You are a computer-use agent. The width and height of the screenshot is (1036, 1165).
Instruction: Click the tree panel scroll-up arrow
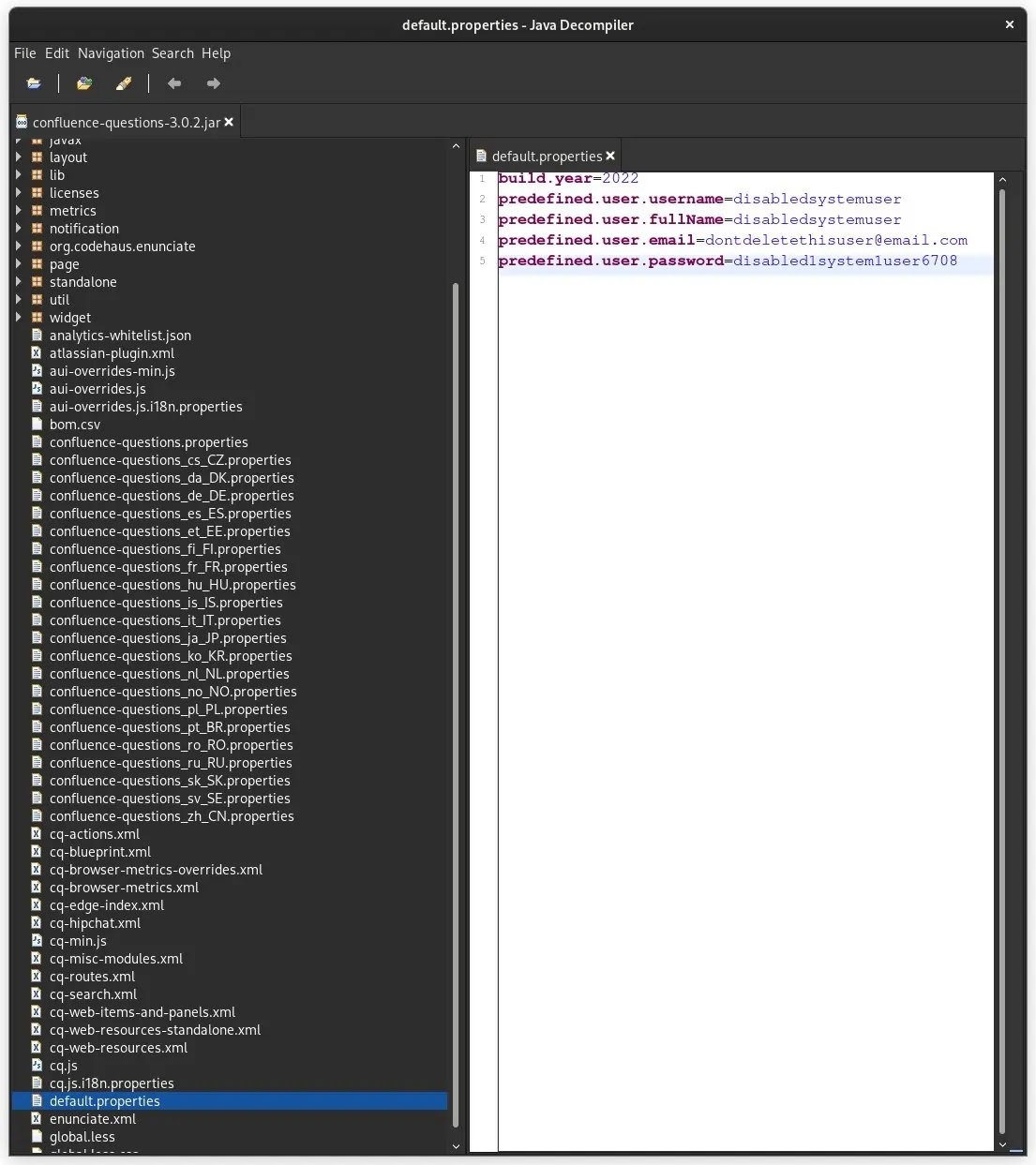(x=456, y=146)
